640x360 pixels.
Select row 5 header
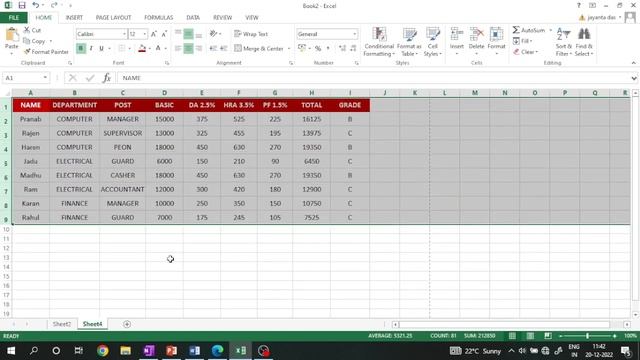click(6, 163)
